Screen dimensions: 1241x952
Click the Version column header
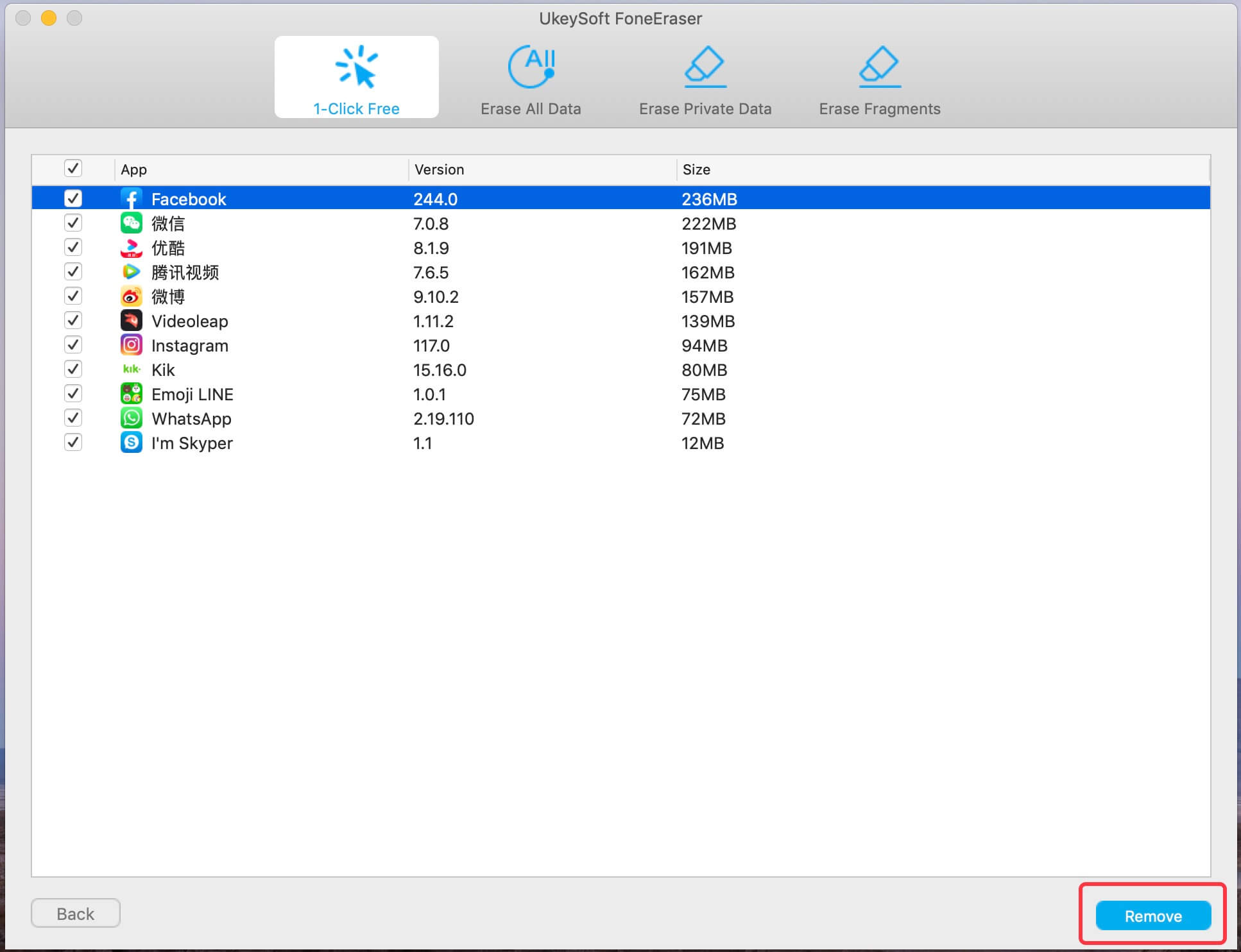[x=439, y=170]
